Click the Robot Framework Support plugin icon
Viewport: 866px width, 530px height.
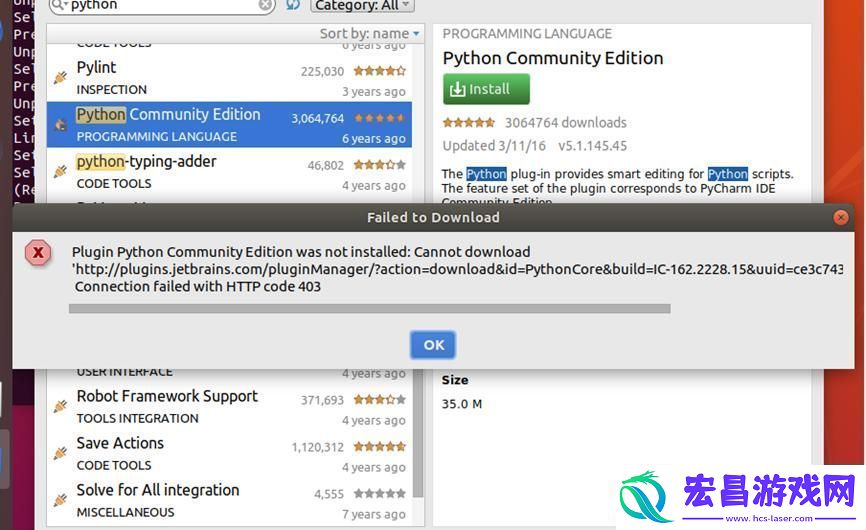[60, 407]
